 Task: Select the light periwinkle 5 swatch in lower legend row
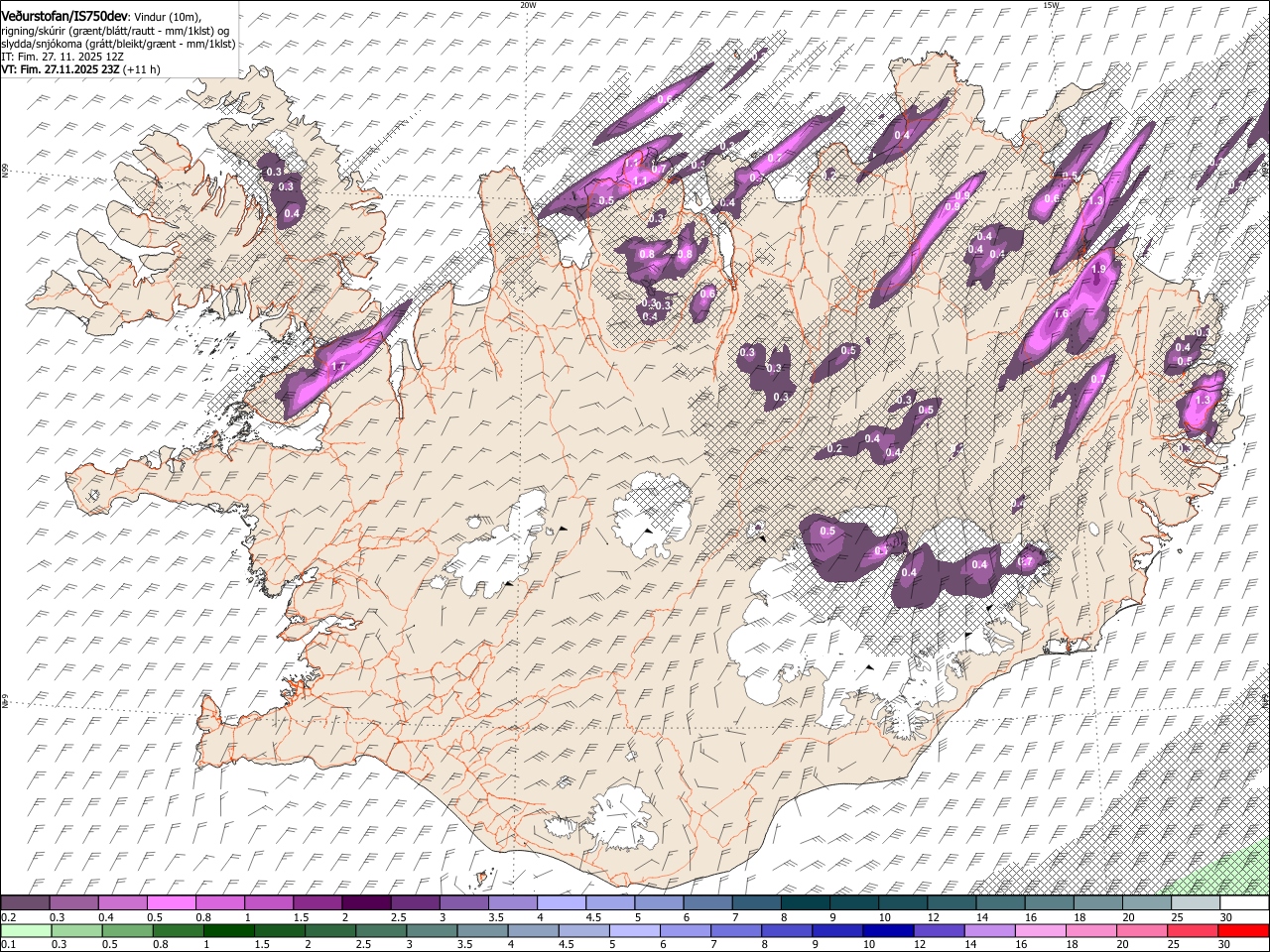634,931
